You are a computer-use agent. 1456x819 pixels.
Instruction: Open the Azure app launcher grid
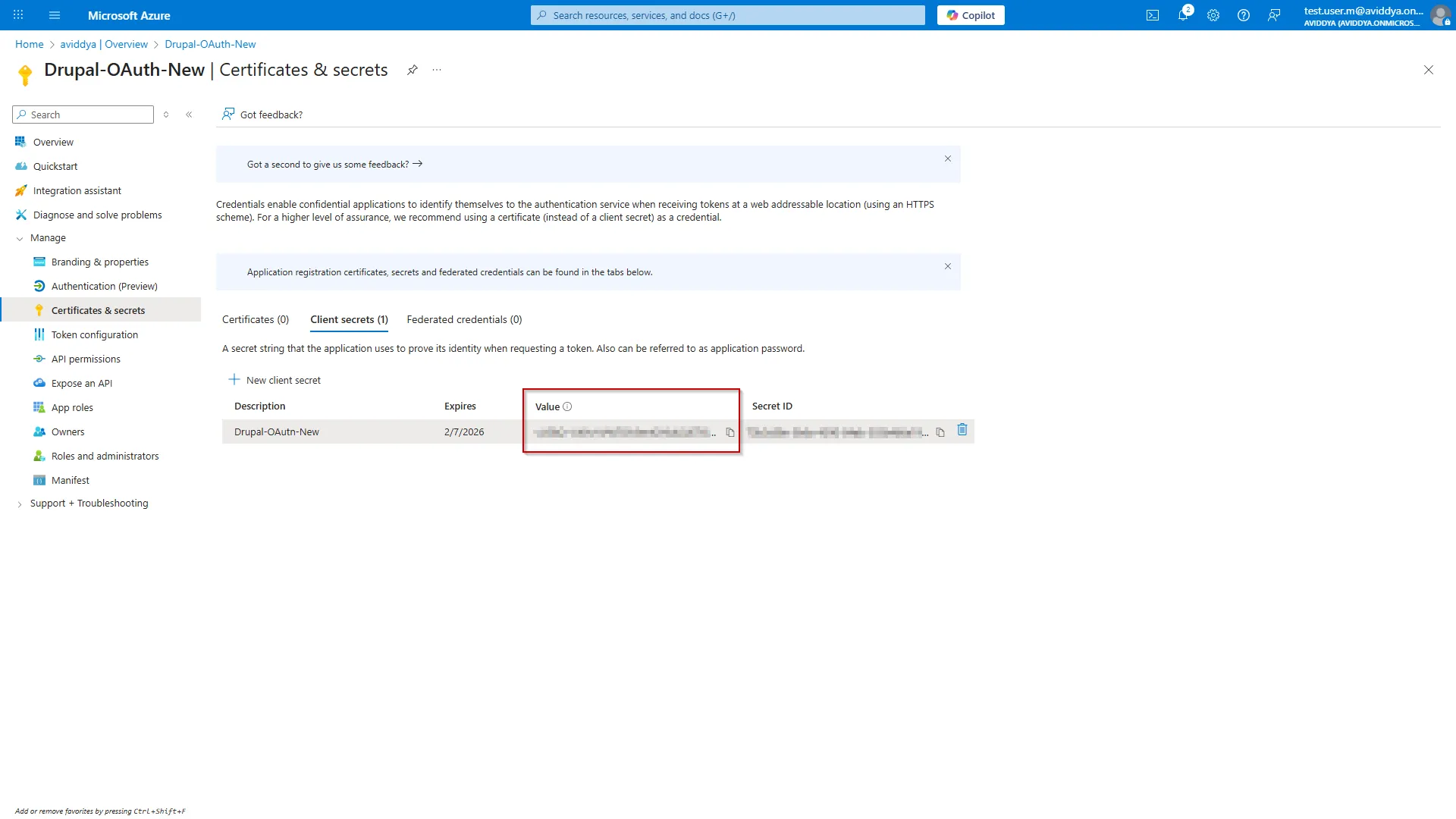pos(18,15)
